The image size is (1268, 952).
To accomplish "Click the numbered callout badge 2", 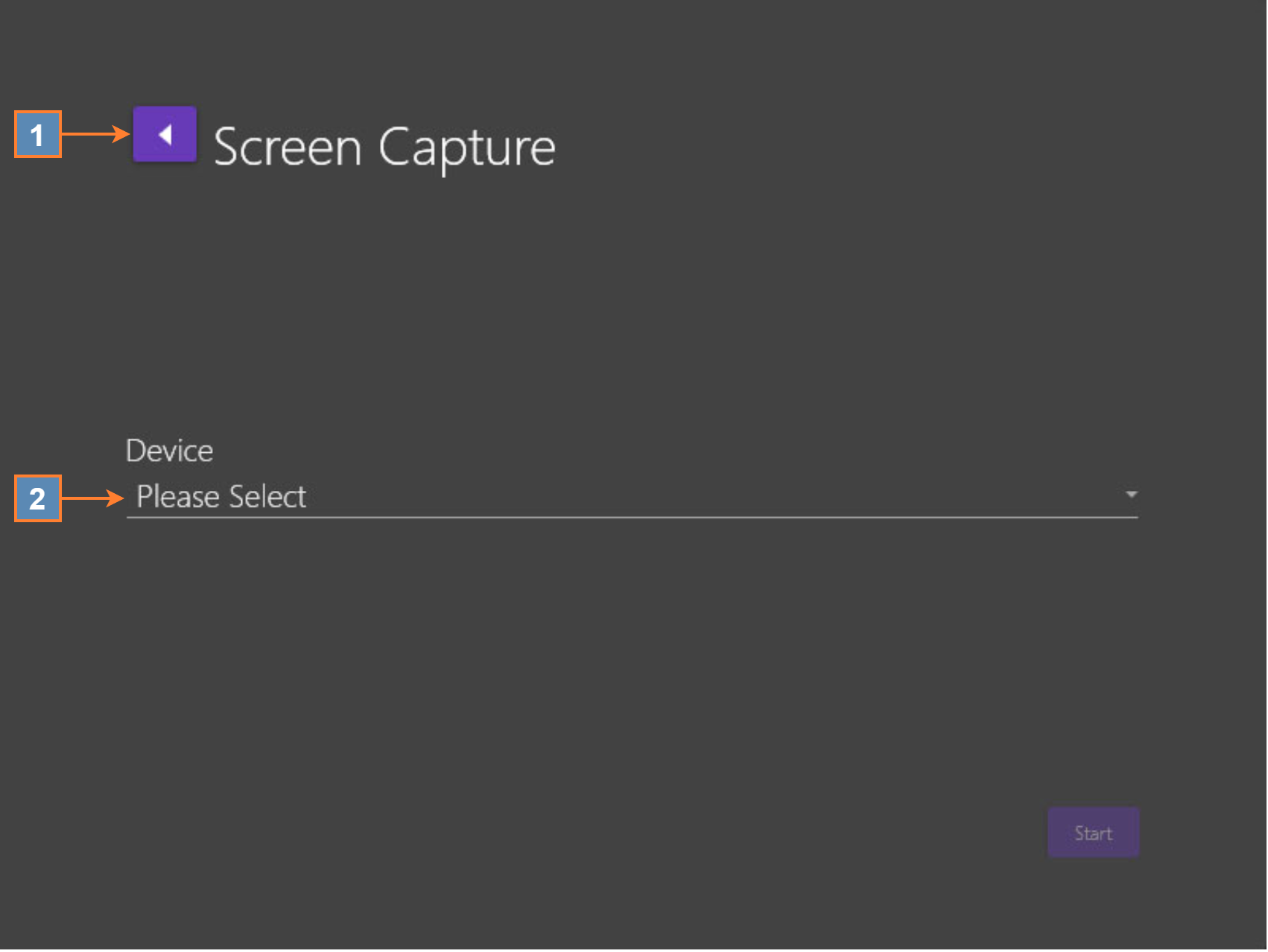I will pos(37,498).
